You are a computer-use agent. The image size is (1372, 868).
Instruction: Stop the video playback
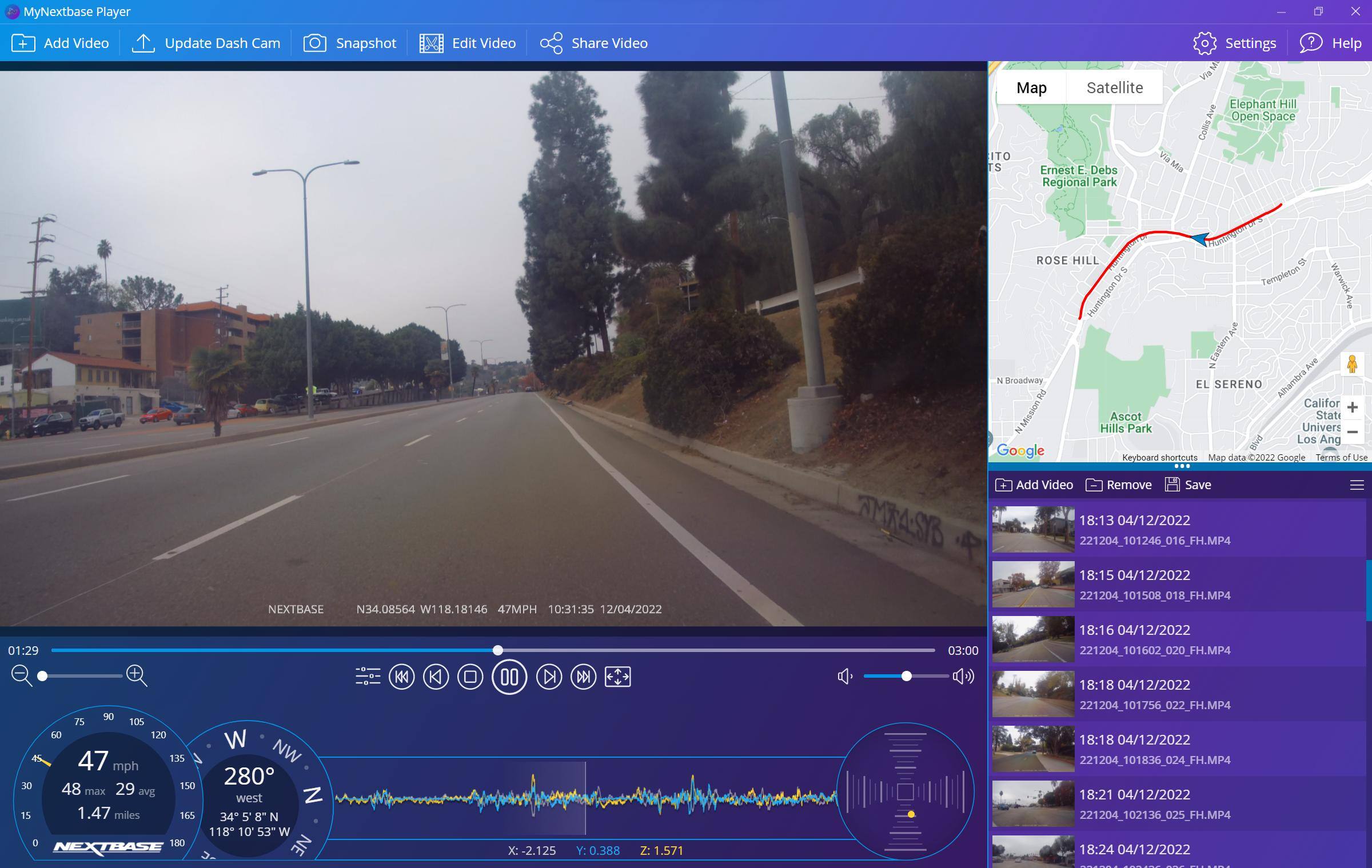pos(470,677)
